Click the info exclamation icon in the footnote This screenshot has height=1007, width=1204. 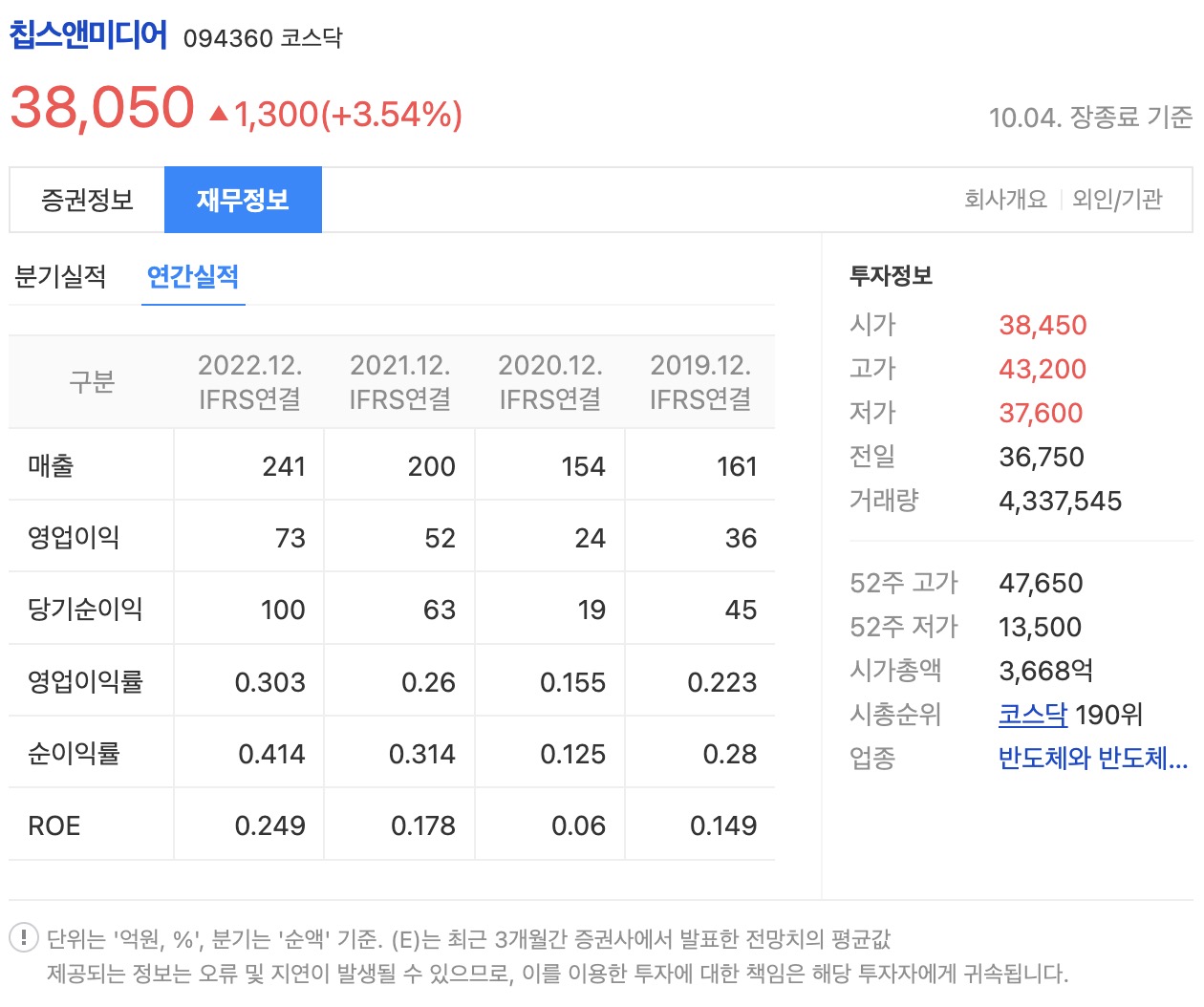click(x=24, y=938)
